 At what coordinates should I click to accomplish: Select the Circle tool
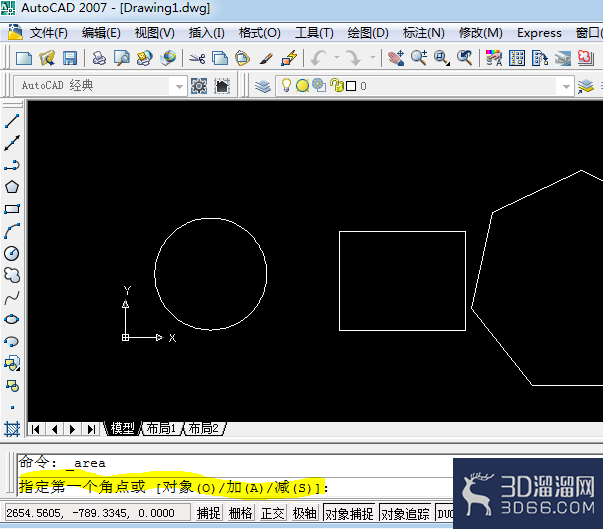pos(12,253)
